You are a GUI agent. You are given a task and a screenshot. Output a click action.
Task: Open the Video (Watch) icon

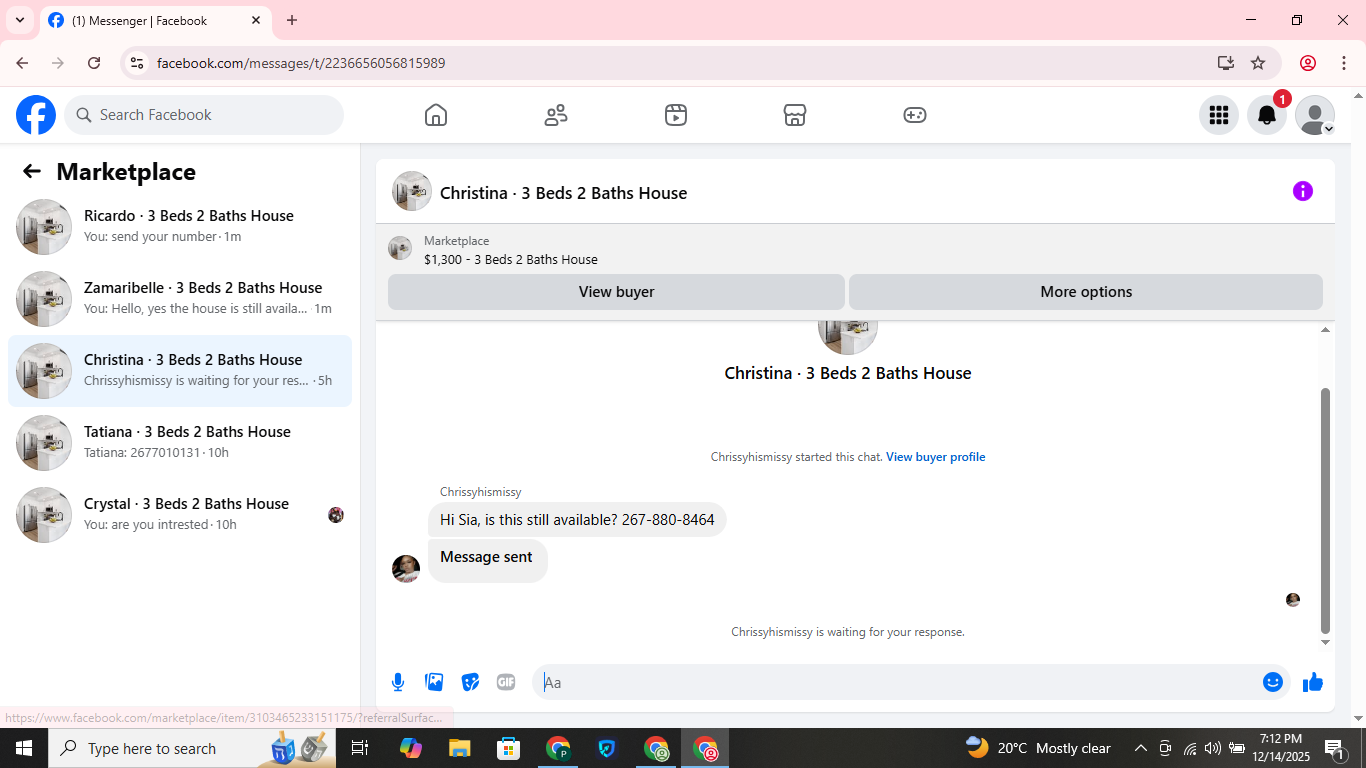(676, 115)
